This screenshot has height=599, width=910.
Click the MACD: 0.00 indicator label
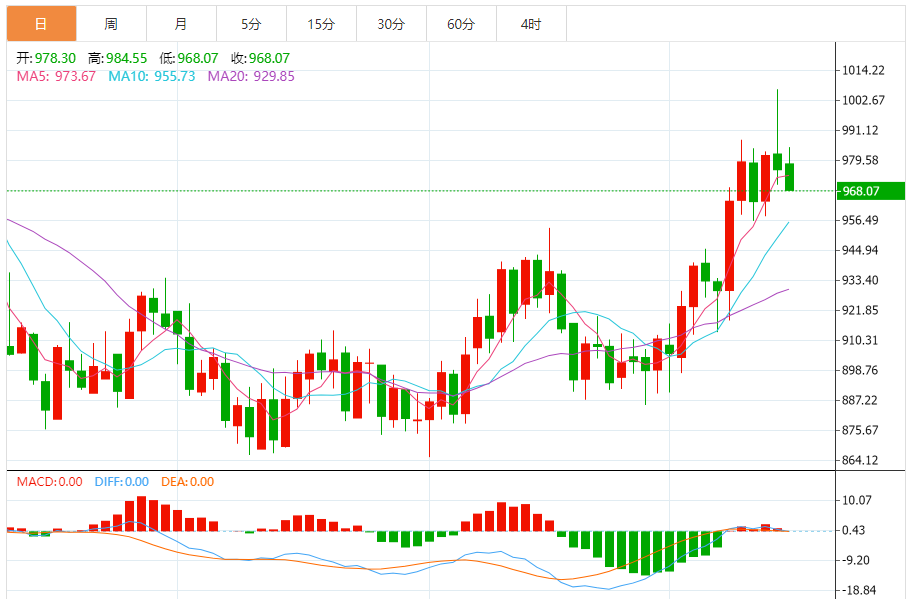49,482
